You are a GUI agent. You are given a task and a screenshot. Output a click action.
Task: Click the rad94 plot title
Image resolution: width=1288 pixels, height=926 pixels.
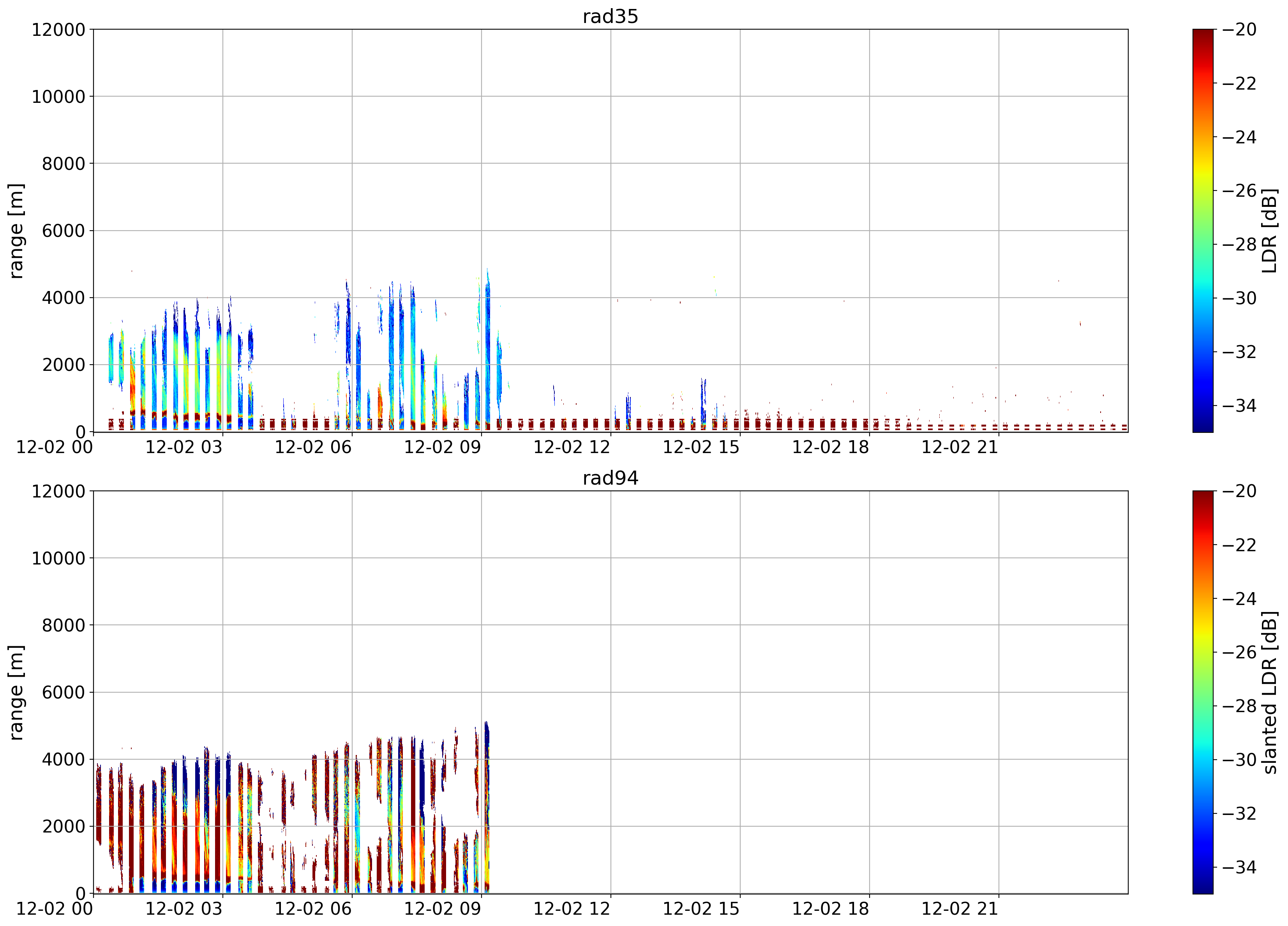tap(610, 478)
